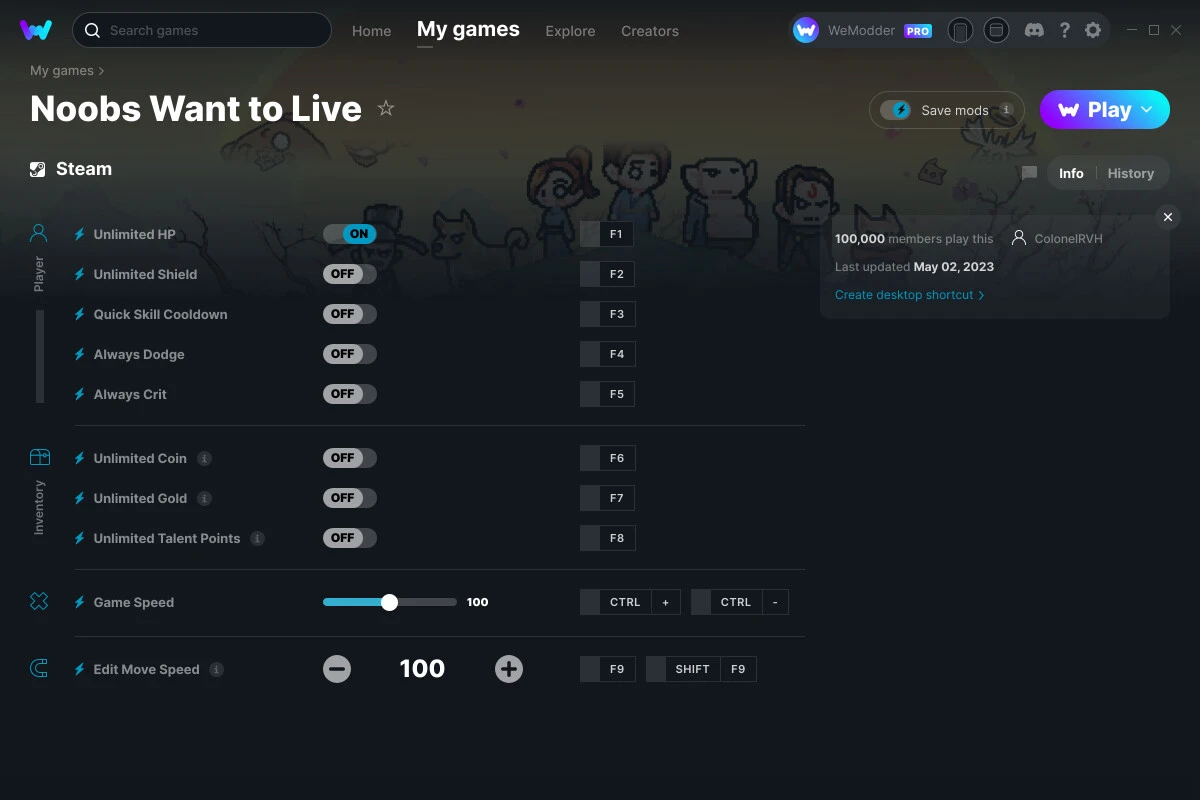
Task: Switch to the History tab
Action: coord(1131,173)
